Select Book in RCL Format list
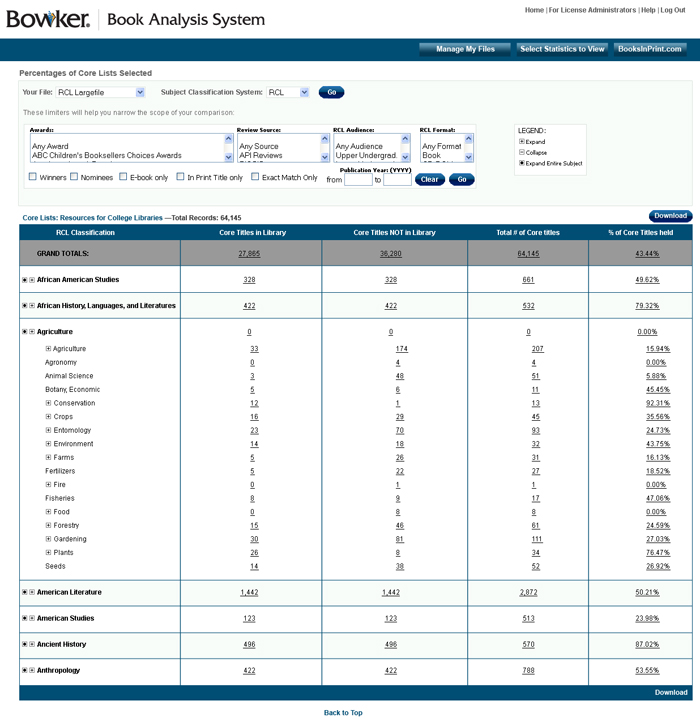Screen dimensions: 700x722 pyautogui.click(x=432, y=156)
